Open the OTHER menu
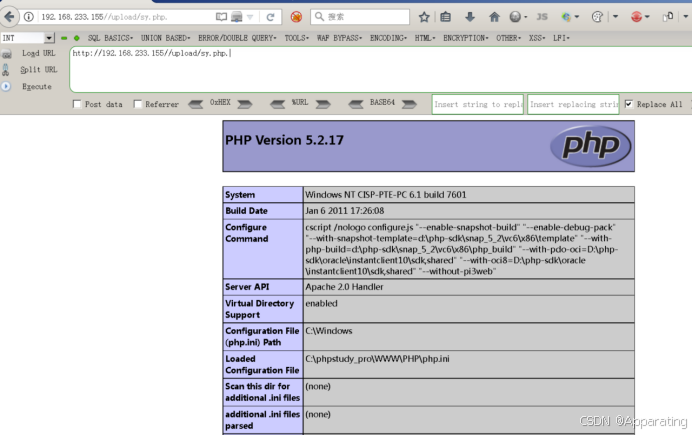This screenshot has height=435, width=692. click(508, 38)
